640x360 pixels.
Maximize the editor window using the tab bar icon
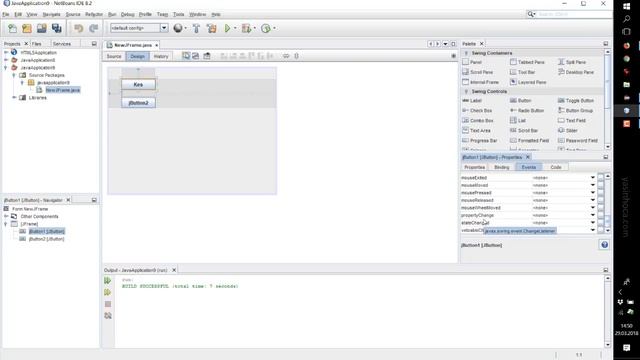click(453, 44)
